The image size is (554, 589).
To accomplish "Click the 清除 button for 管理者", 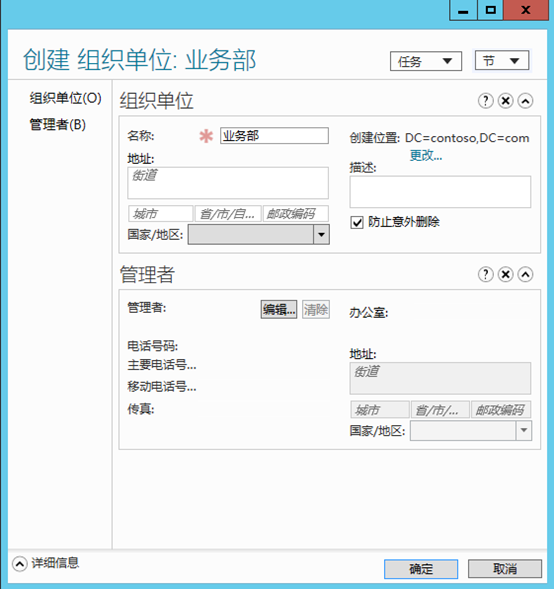I will pyautogui.click(x=316, y=309).
